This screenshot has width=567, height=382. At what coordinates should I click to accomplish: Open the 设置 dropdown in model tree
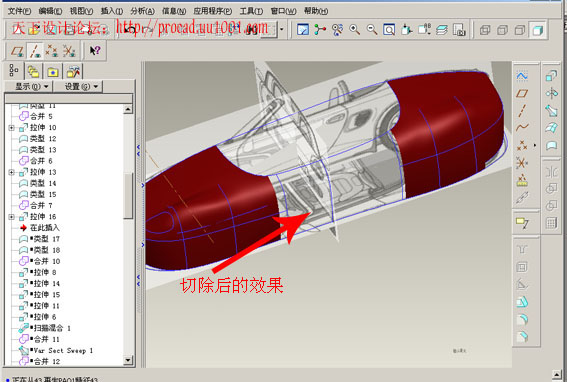click(81, 86)
